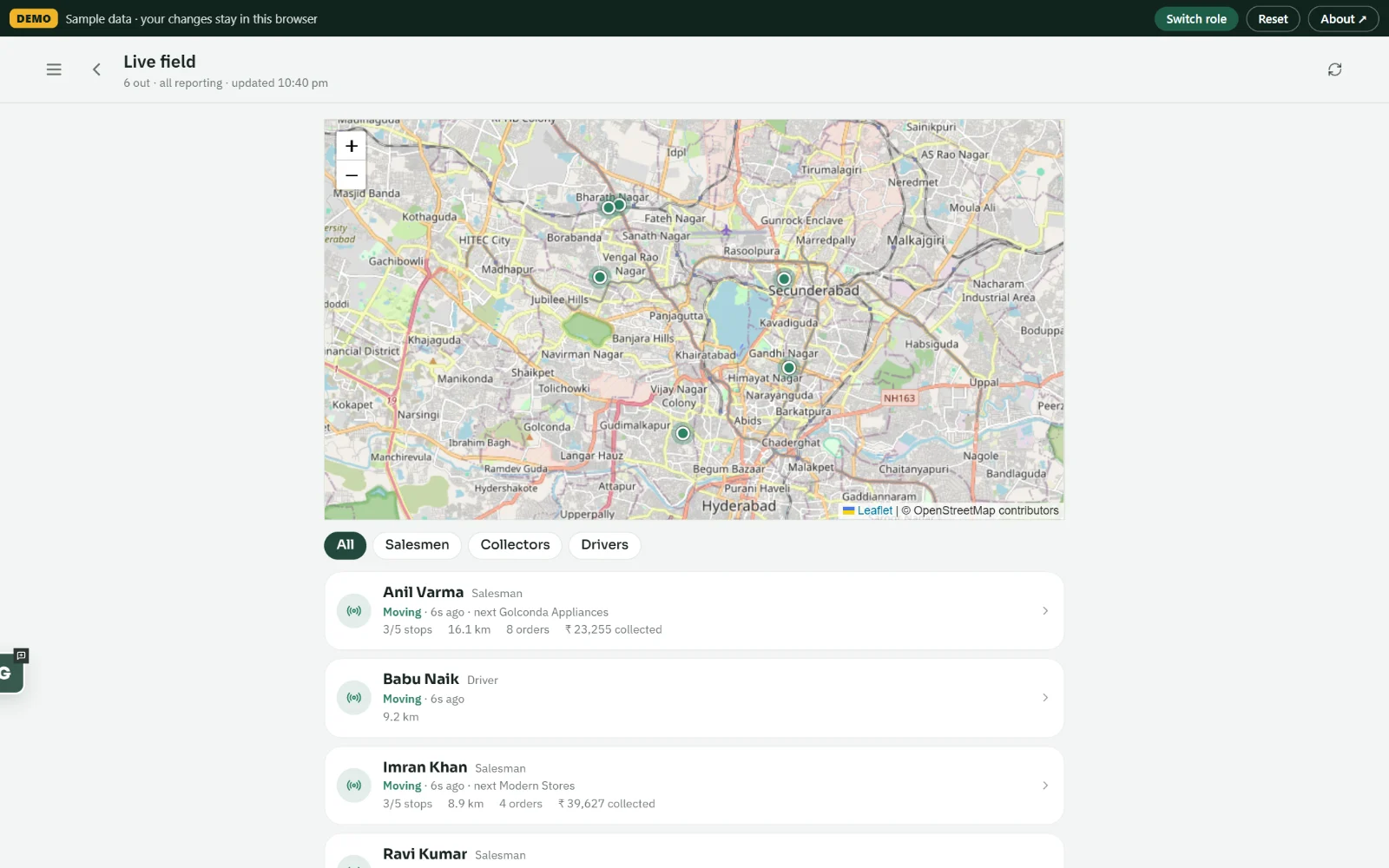The height and width of the screenshot is (868, 1389).
Task: Select the map marker near Himayat Nagar
Action: tap(789, 368)
